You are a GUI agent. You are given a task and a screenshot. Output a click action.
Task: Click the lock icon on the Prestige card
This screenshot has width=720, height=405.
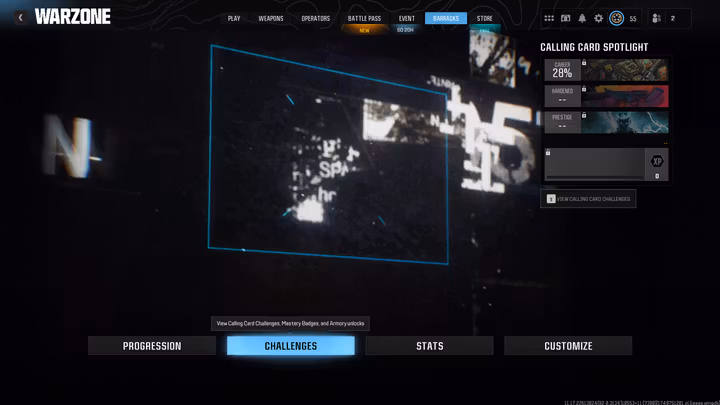point(584,115)
